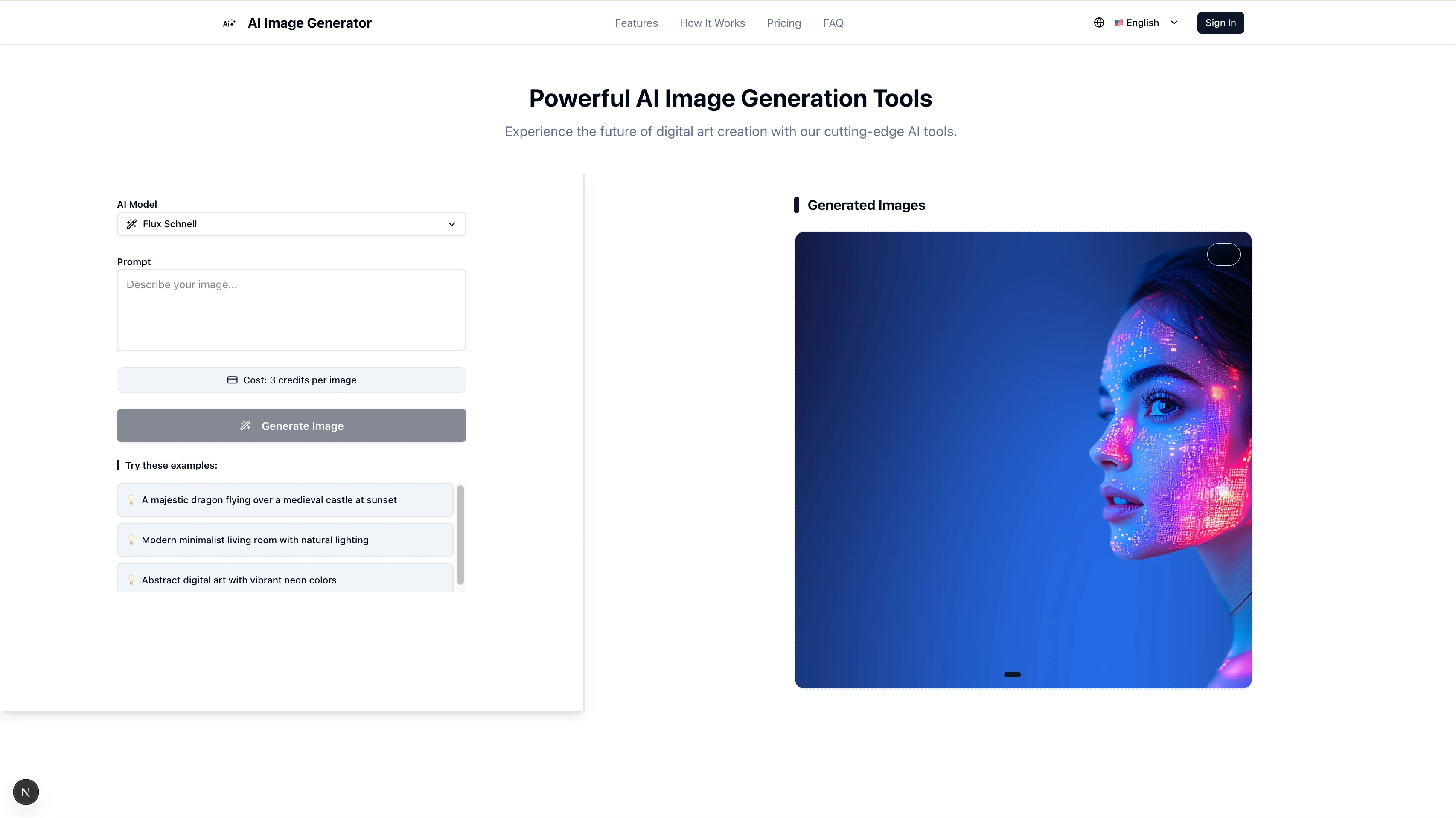Focus the Describe your image prompt field
Screen dimensions: 1456x818
tap(291, 310)
